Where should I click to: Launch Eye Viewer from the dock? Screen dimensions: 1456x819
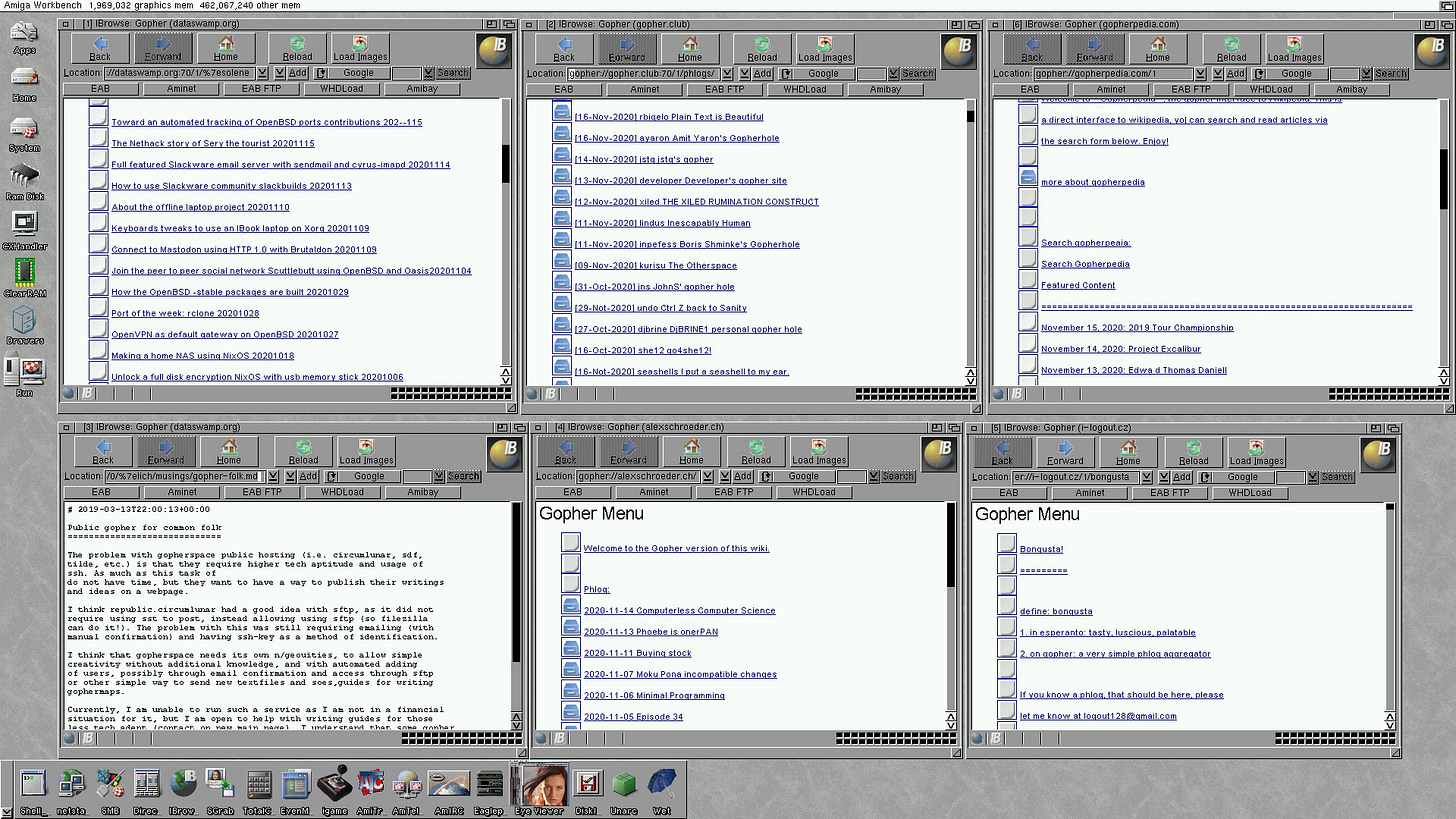click(540, 790)
